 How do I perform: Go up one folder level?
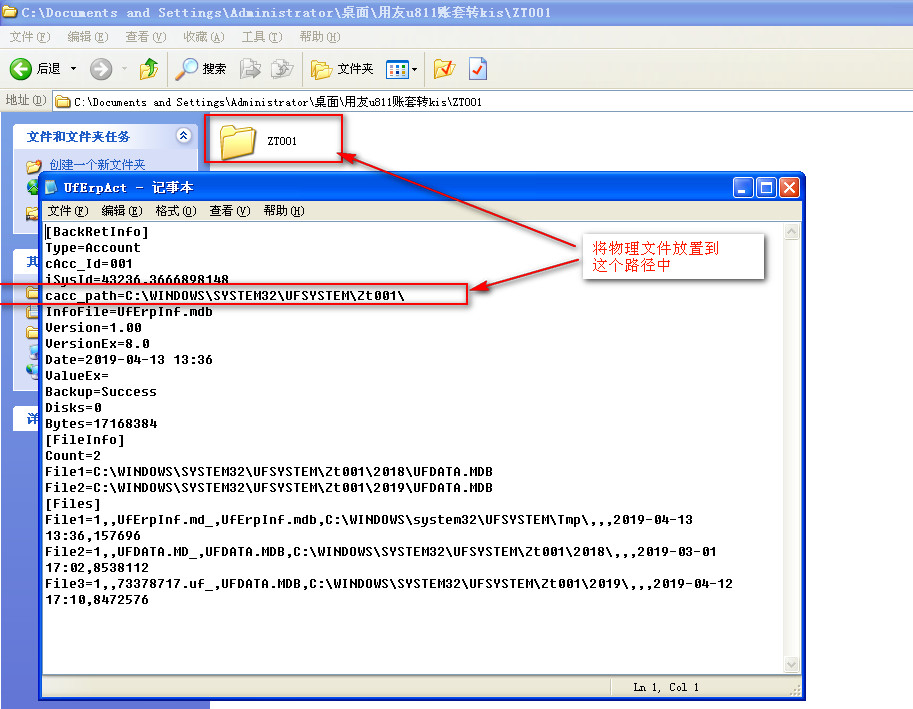click(x=149, y=69)
